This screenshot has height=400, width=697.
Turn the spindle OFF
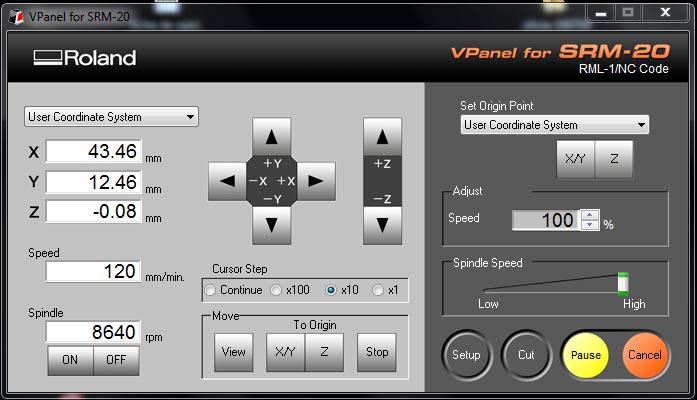(x=116, y=360)
